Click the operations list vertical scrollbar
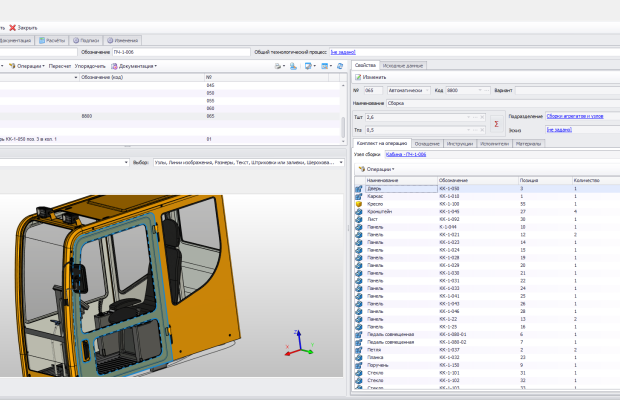This screenshot has height=400, width=620. (343, 126)
